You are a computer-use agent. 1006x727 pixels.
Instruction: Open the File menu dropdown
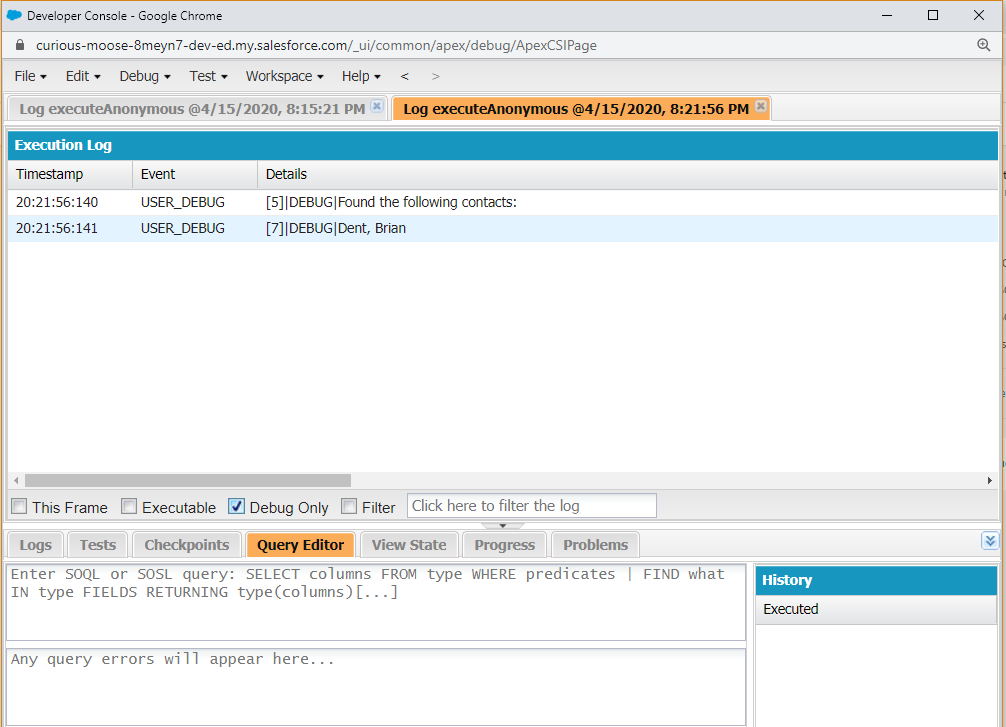(30, 76)
